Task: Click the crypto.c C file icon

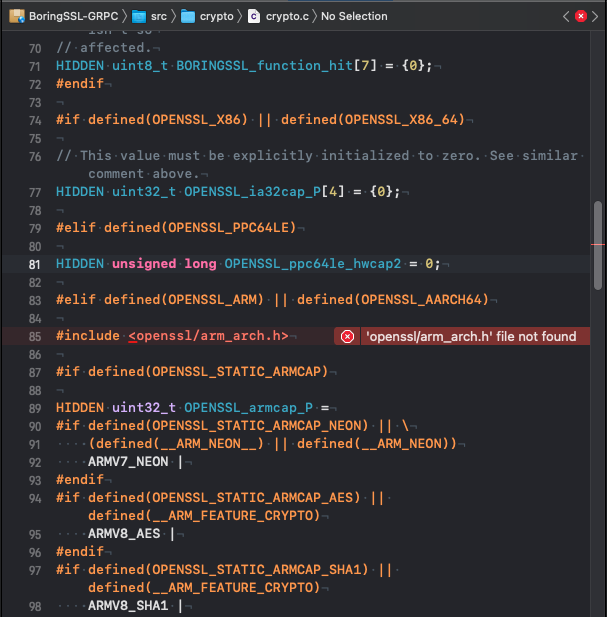Action: pos(254,16)
